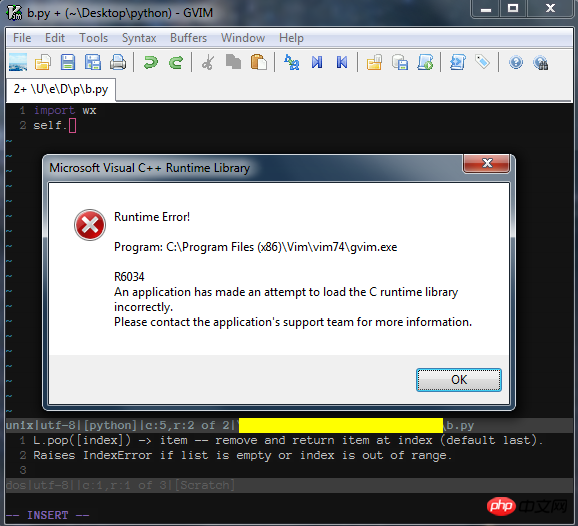This screenshot has width=578, height=526.
Task: Click the 'self.' code line
Action: coord(50,125)
